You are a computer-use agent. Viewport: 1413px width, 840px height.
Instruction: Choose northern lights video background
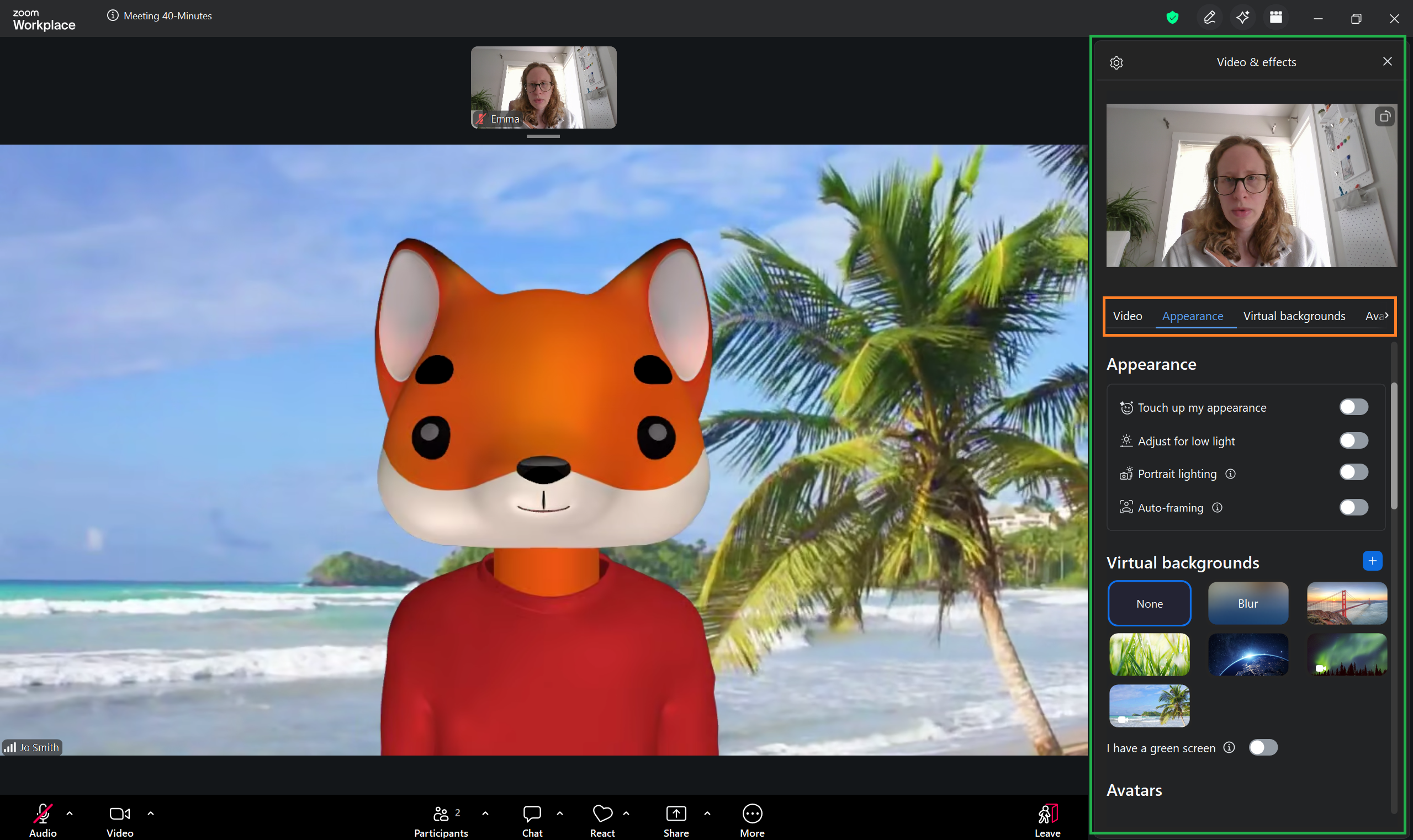tap(1347, 655)
